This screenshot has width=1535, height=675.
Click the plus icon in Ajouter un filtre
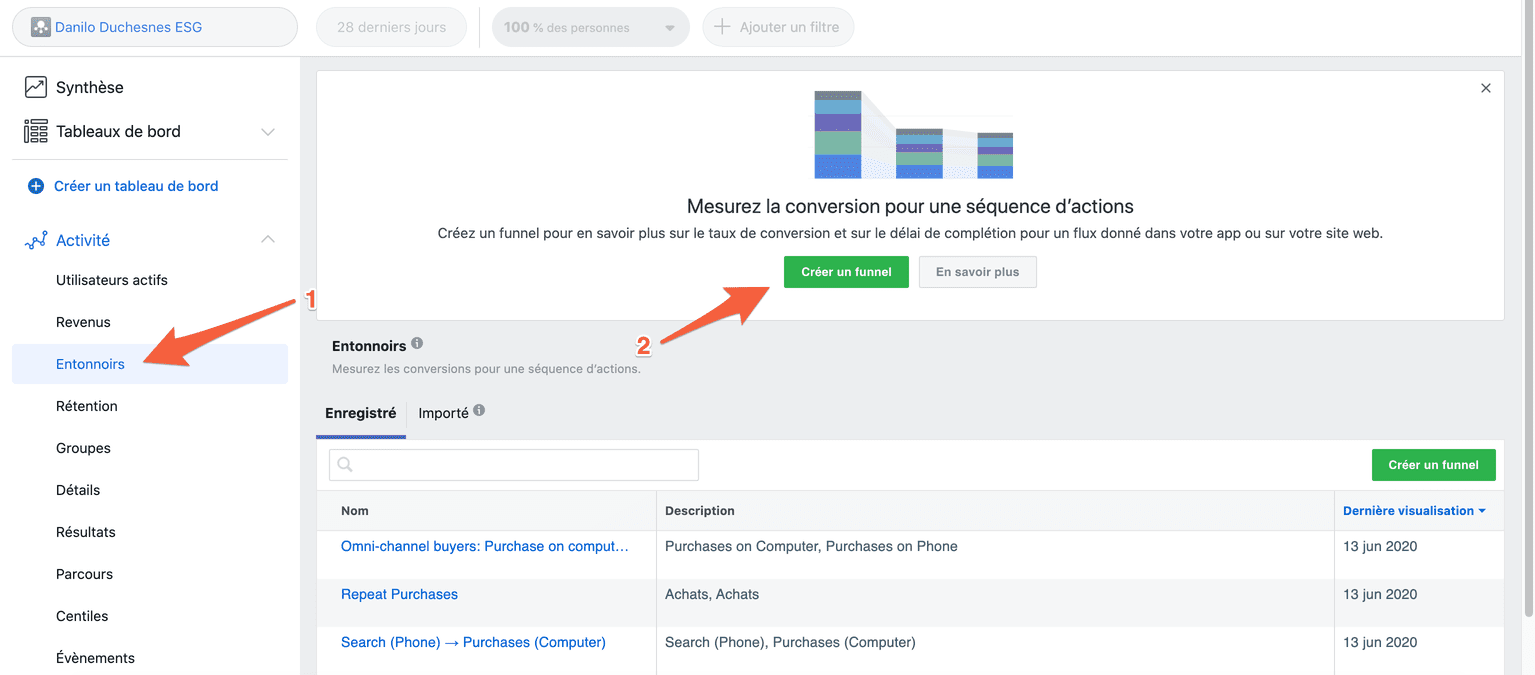(x=722, y=27)
